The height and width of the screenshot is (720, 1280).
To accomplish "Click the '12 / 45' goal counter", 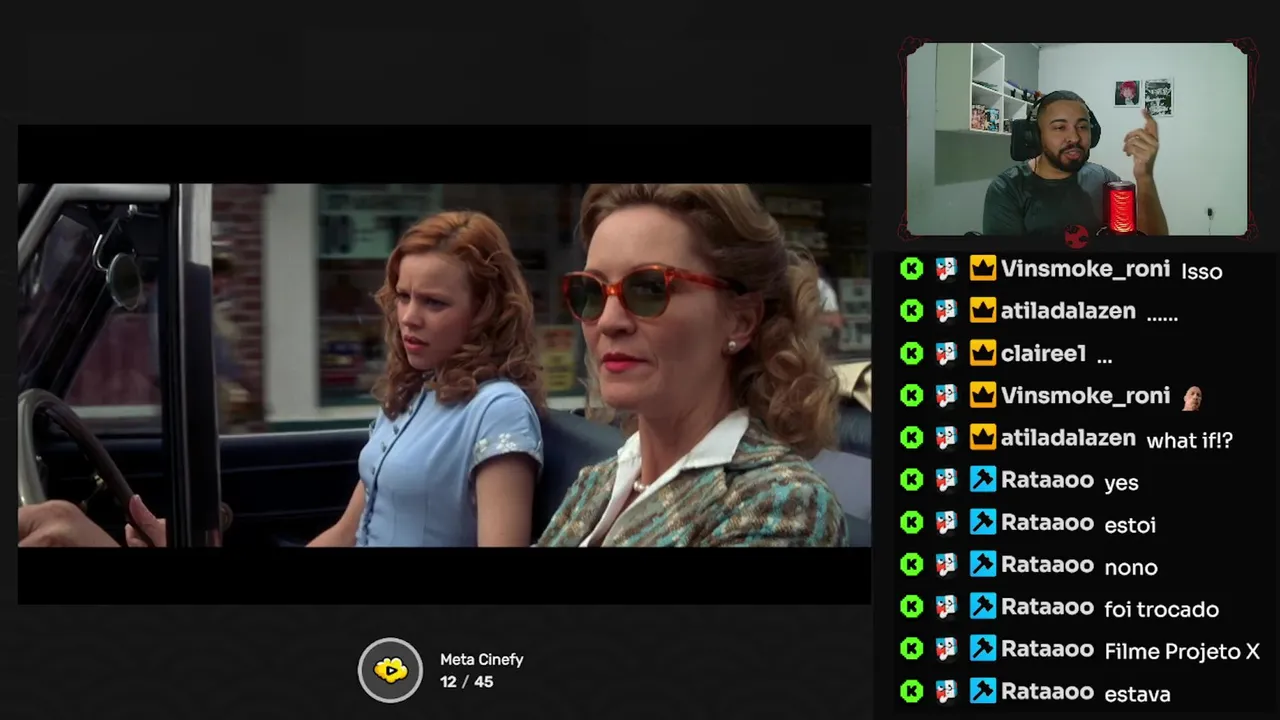I will [466, 682].
